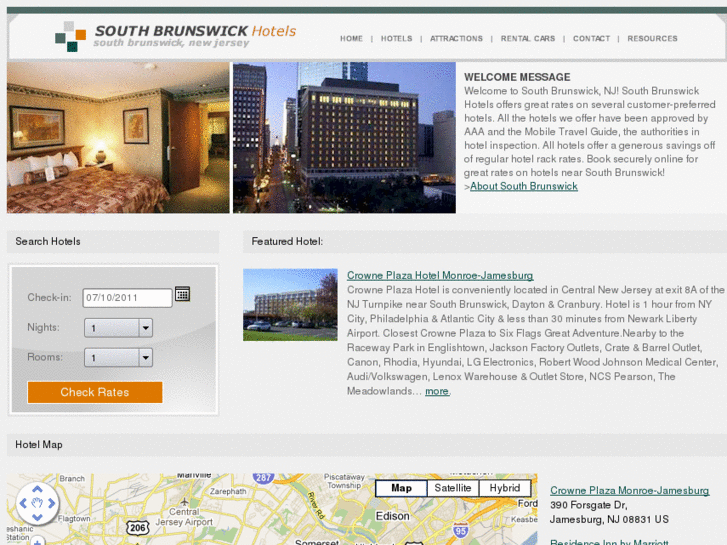Click the Check-in date field
Viewport: 727px width, 545px height.
pos(128,298)
